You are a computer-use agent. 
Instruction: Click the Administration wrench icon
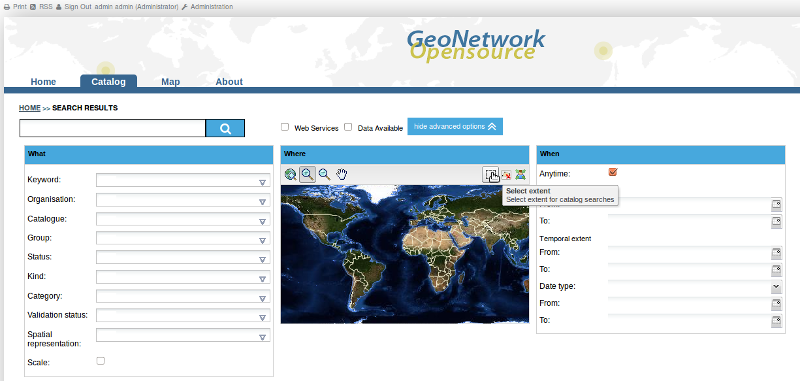184,7
